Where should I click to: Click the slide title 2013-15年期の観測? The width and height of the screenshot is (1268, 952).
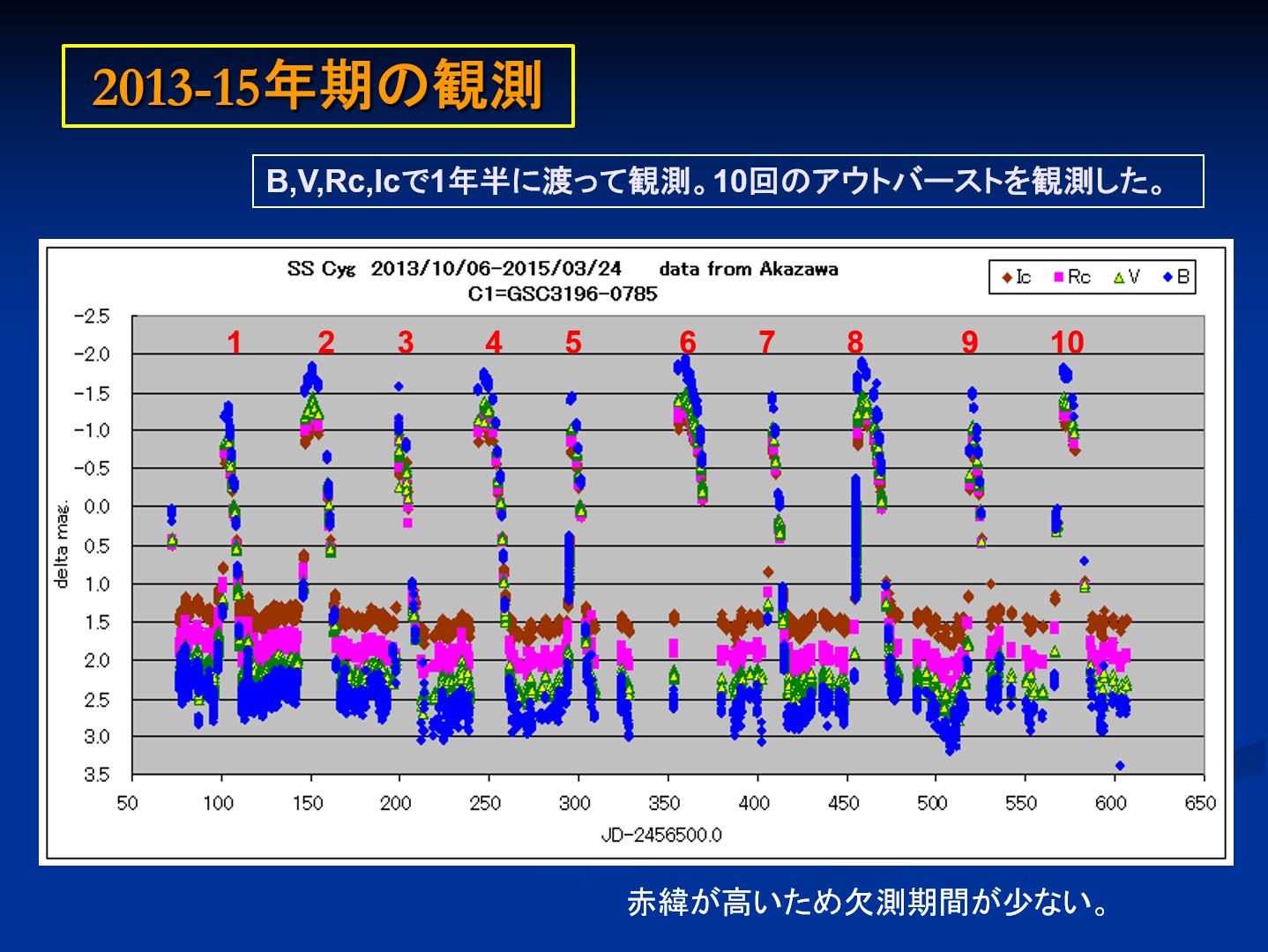[317, 86]
